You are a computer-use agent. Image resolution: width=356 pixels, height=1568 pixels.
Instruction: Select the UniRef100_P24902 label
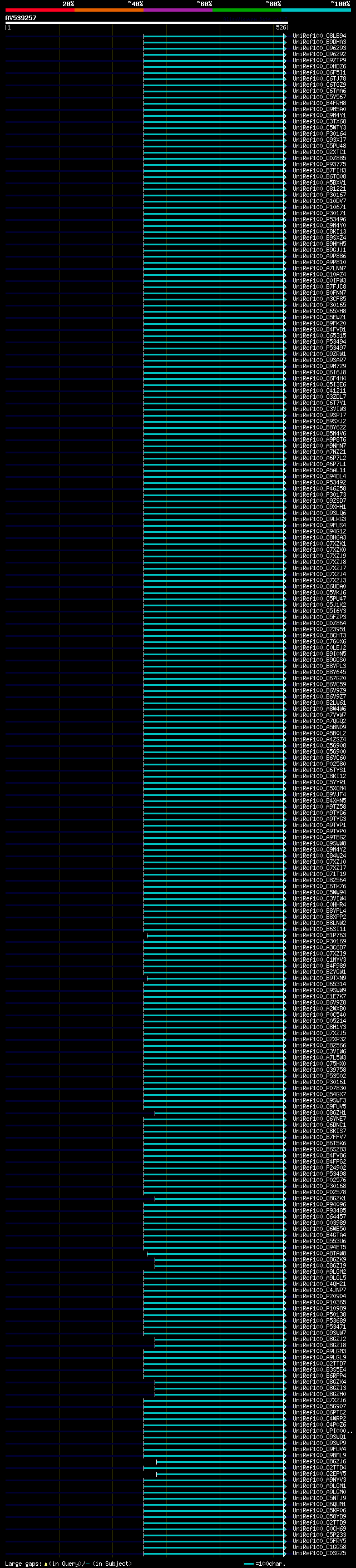[319, 1168]
